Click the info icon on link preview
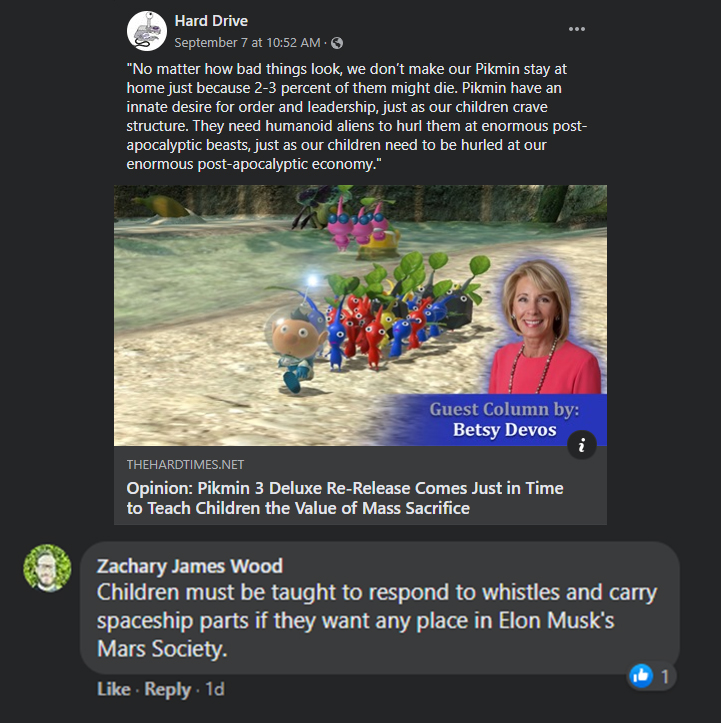The image size is (721, 723). 582,445
